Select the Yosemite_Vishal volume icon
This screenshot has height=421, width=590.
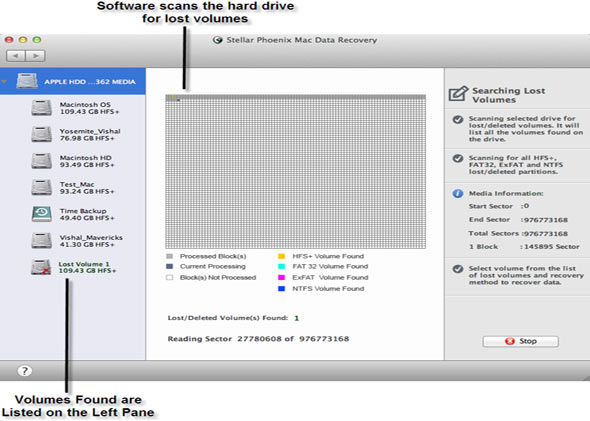(41, 134)
